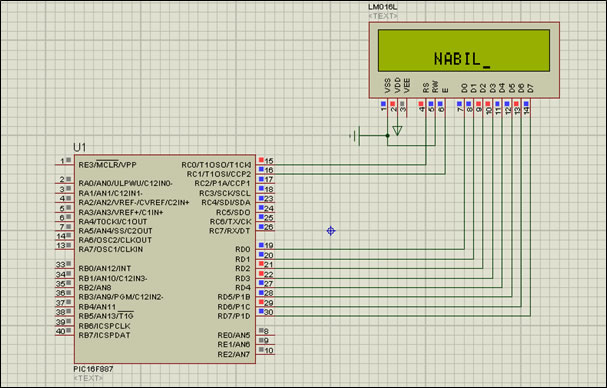
Task: Click the RB1/AN10/C12IN3- pin label
Action: click(113, 278)
